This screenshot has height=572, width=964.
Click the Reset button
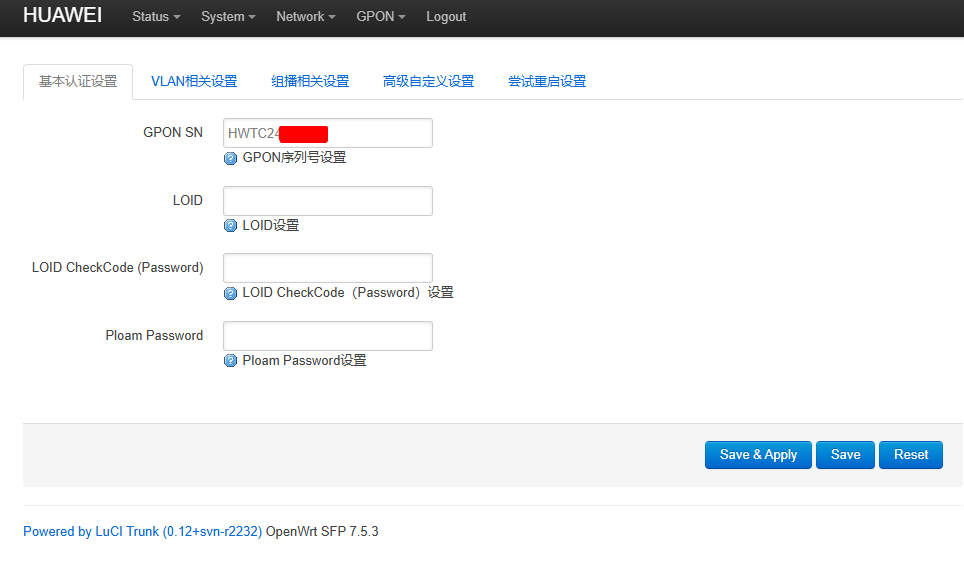[x=911, y=455]
